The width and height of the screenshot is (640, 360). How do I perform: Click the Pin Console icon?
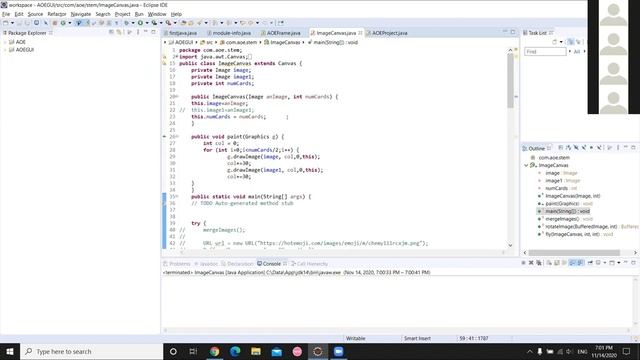[x=590, y=263]
